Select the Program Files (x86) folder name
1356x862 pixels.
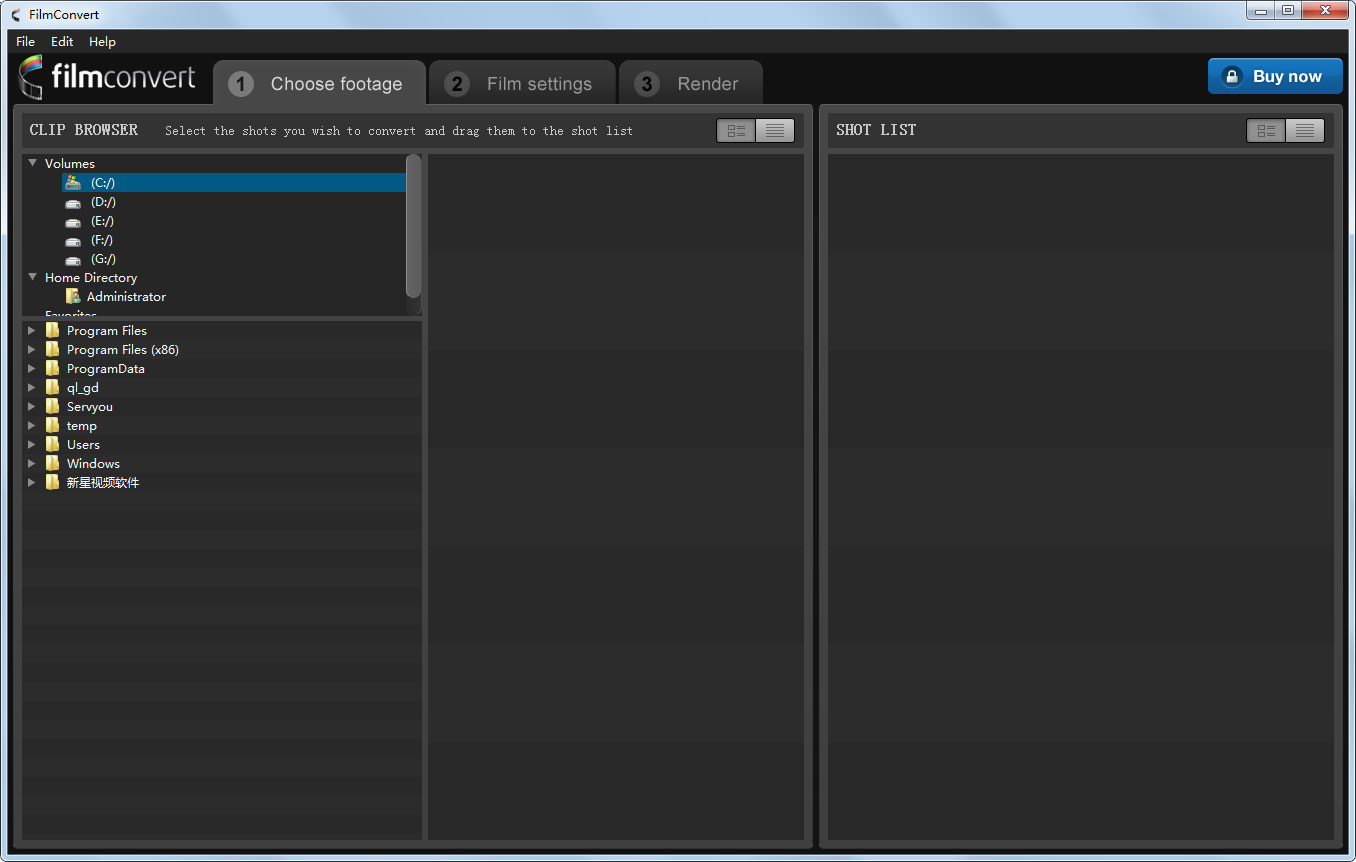point(123,350)
